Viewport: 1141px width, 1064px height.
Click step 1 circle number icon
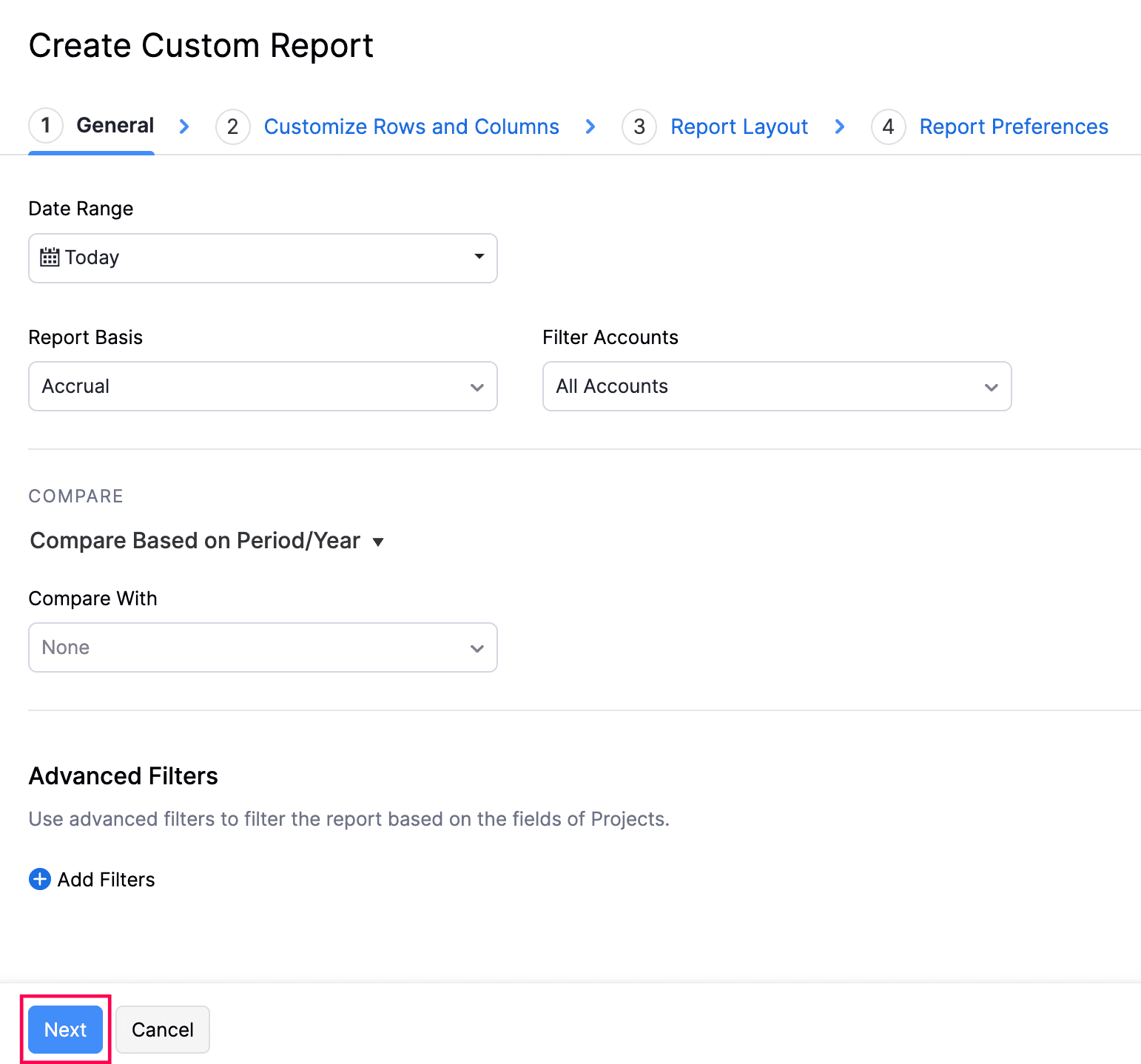(x=46, y=126)
